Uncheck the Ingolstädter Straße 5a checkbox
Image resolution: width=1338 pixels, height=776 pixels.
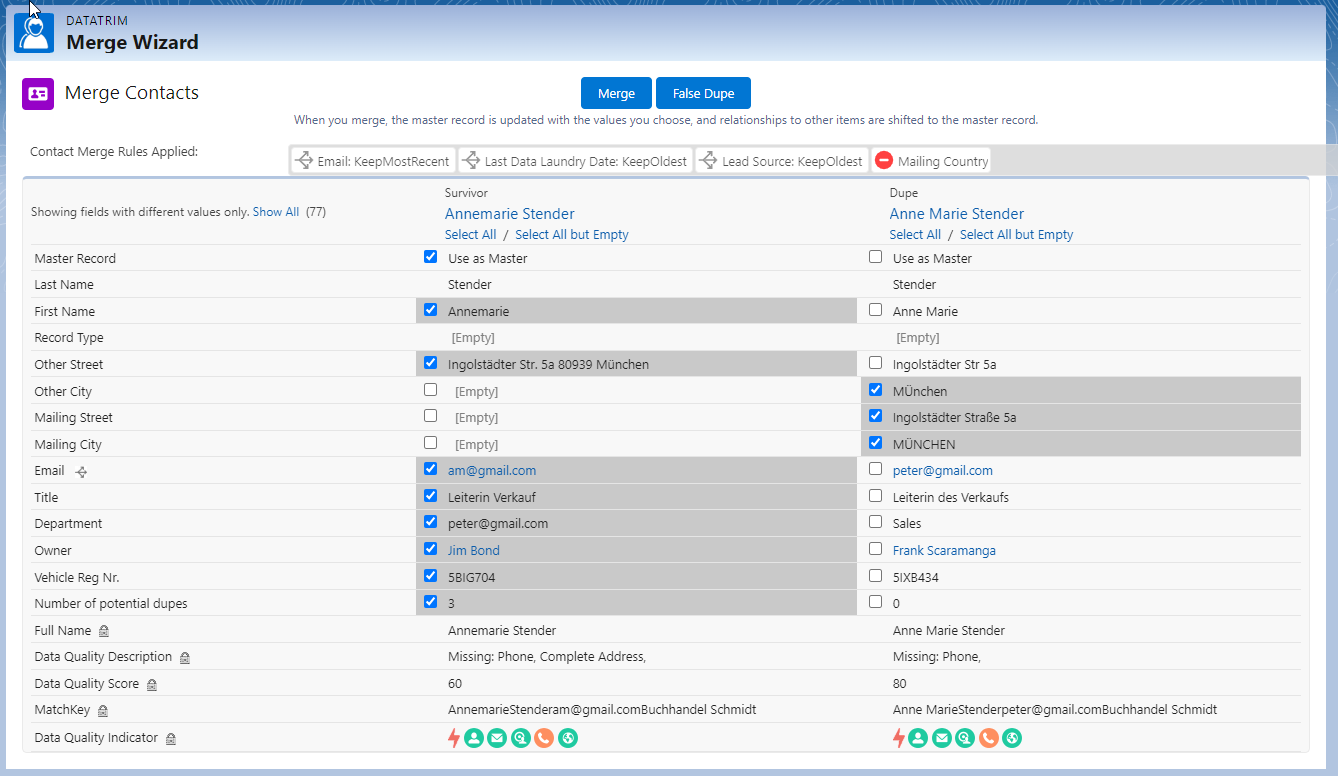pos(876,416)
